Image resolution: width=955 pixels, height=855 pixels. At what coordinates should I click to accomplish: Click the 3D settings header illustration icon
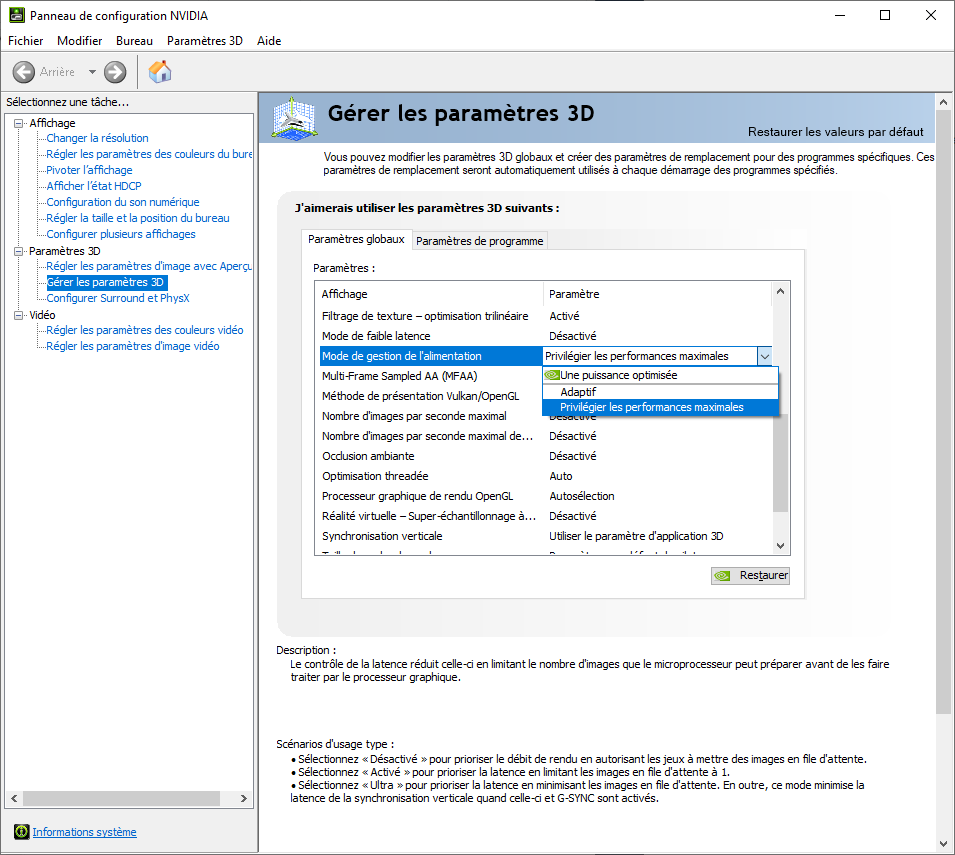pos(295,118)
